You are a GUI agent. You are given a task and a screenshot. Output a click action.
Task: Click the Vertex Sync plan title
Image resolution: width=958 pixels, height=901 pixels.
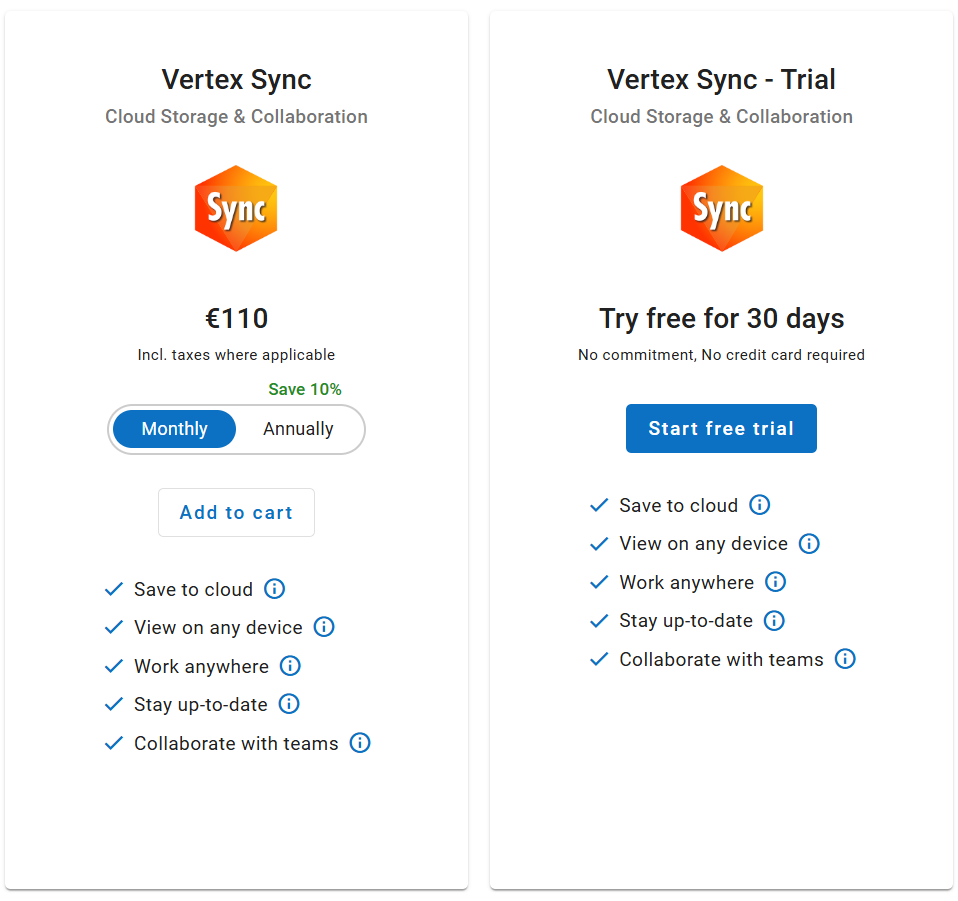[236, 80]
